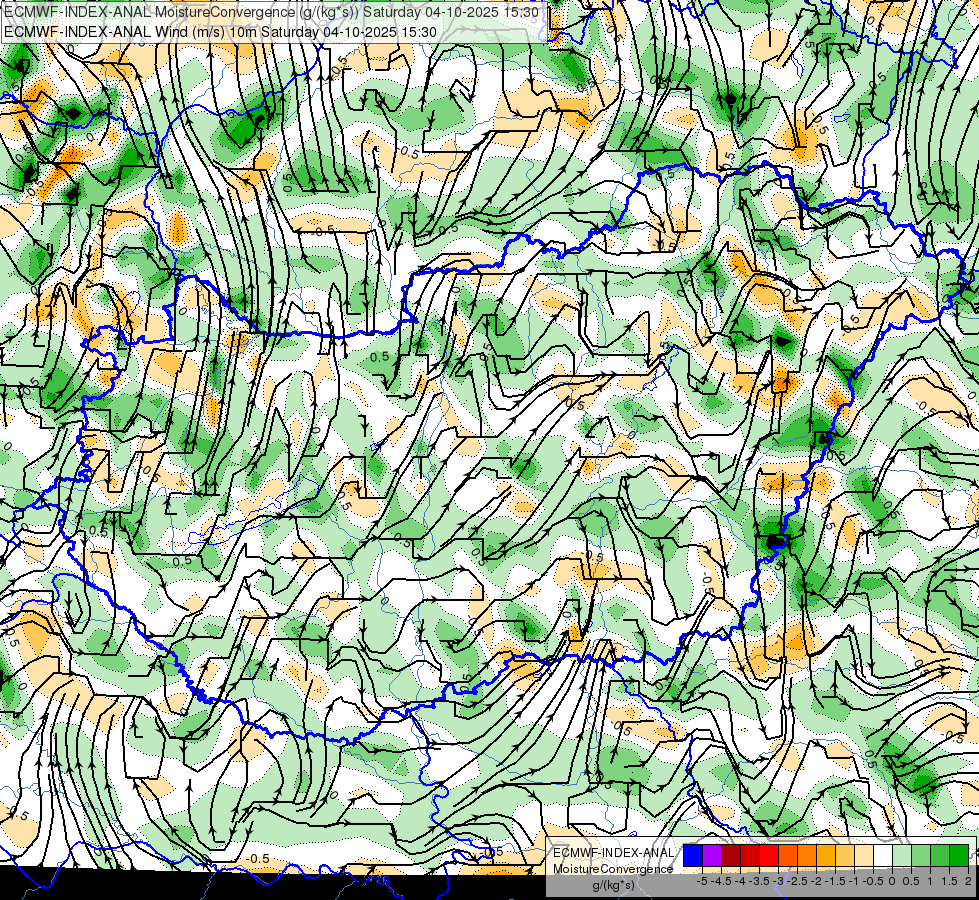Click the legend scale value 2
This screenshot has height=900, width=979.
[968, 881]
